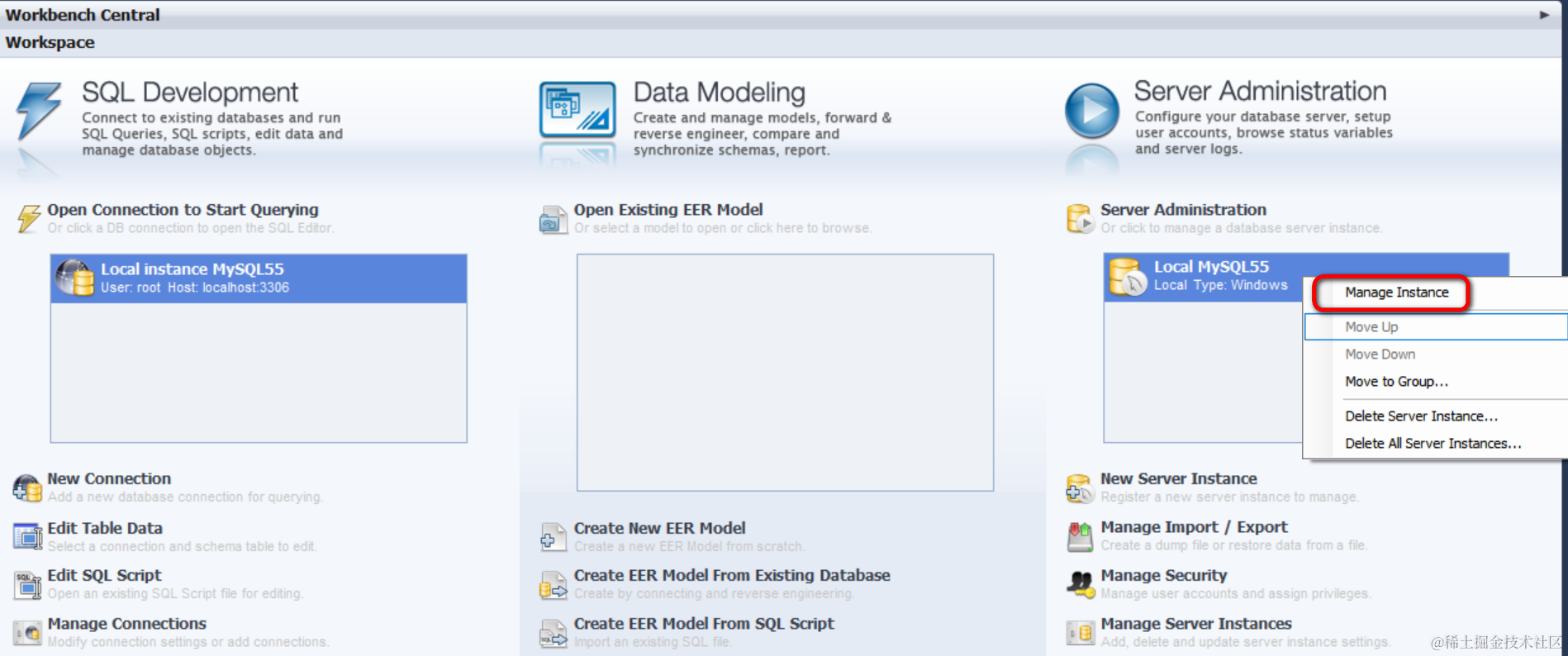The width and height of the screenshot is (1568, 656).
Task: Click the large Server Administration heading
Action: click(x=1260, y=91)
